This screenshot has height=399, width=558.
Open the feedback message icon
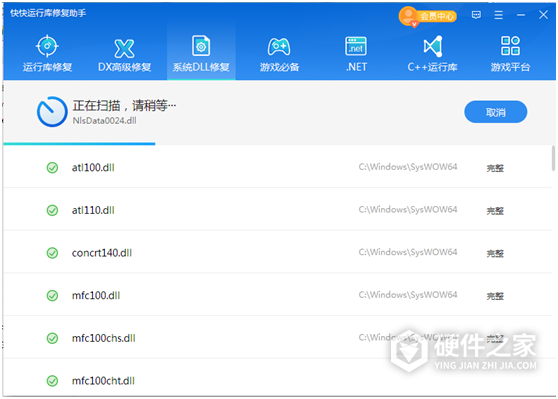click(x=476, y=15)
